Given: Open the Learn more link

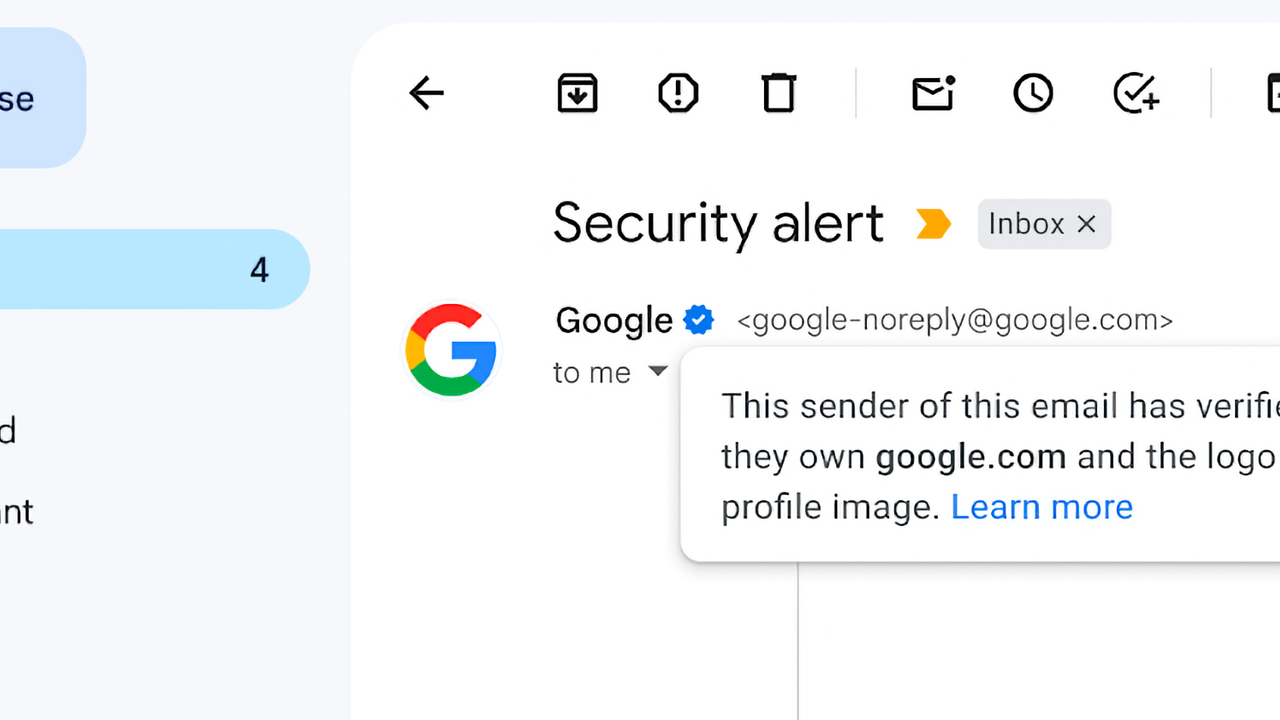Looking at the screenshot, I should pyautogui.click(x=1041, y=507).
